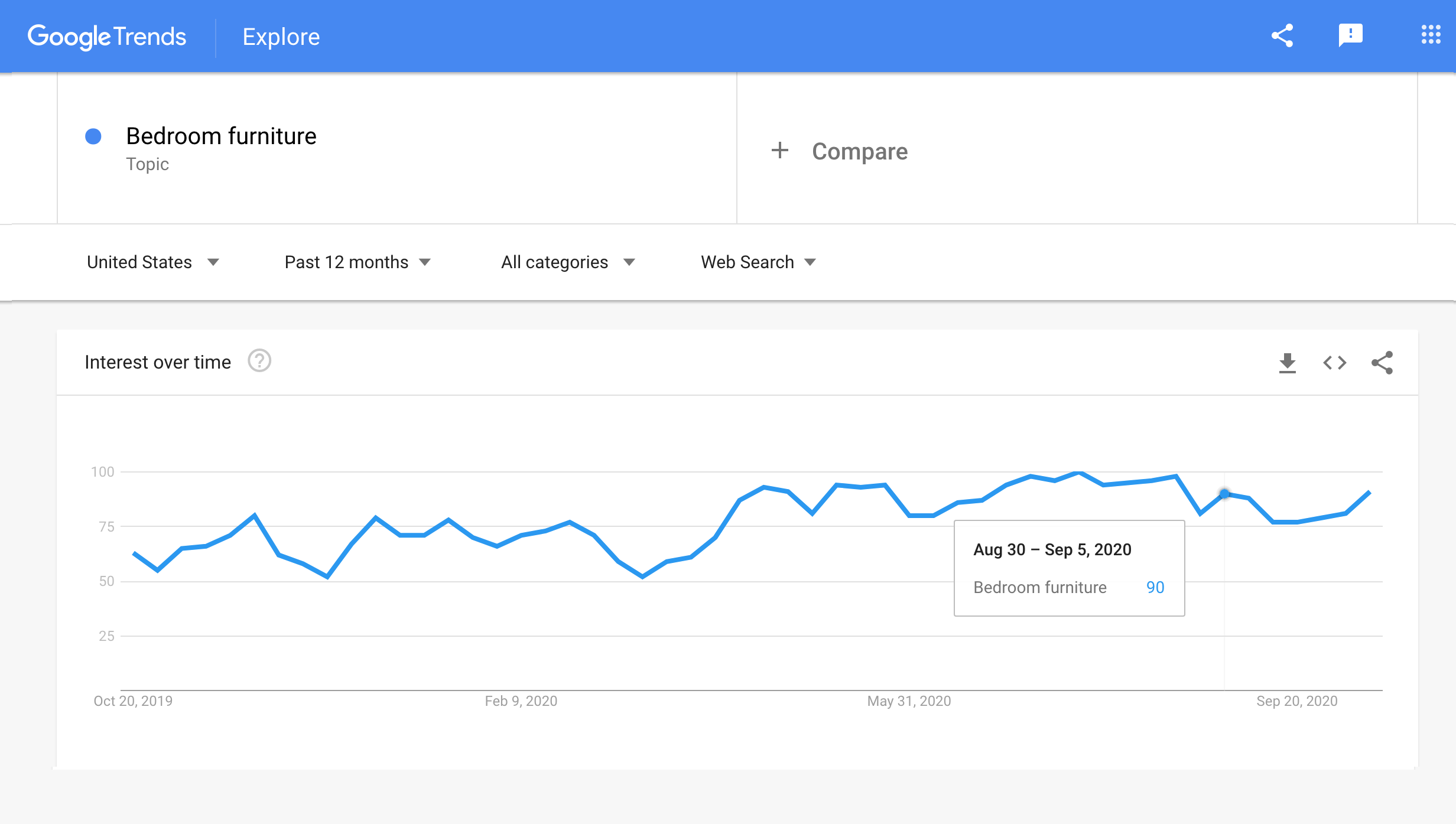Open the Web Search type dropdown
Viewport: 1456px width, 824px height.
pos(759,262)
